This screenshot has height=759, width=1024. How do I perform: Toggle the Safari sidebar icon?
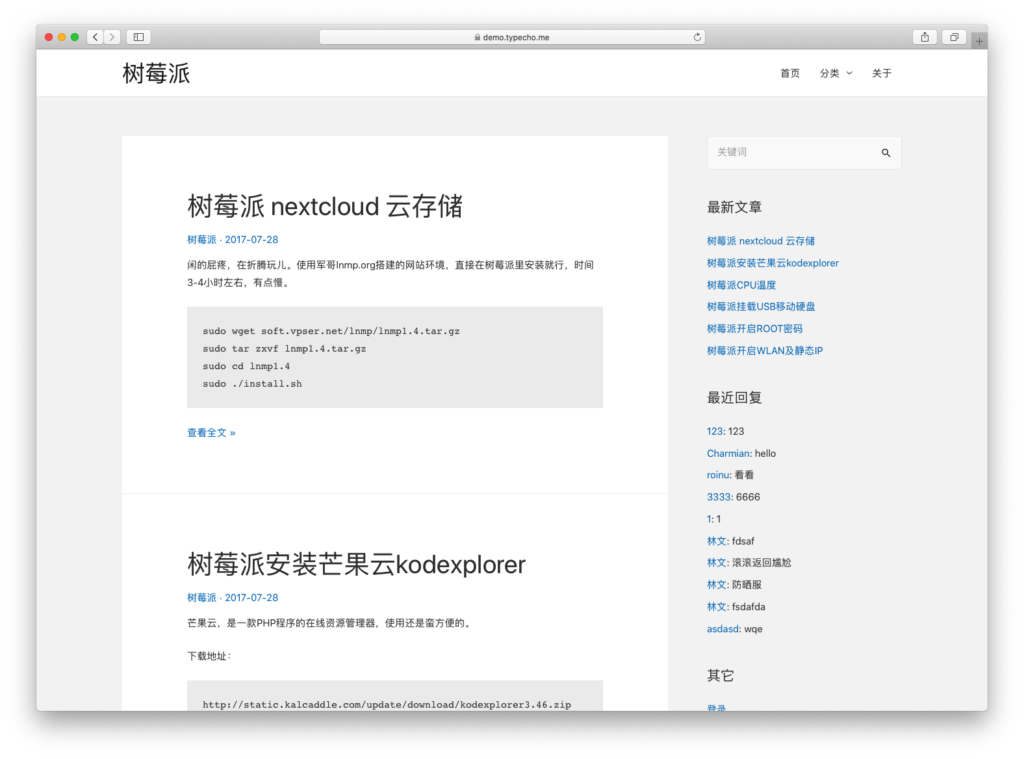click(137, 36)
